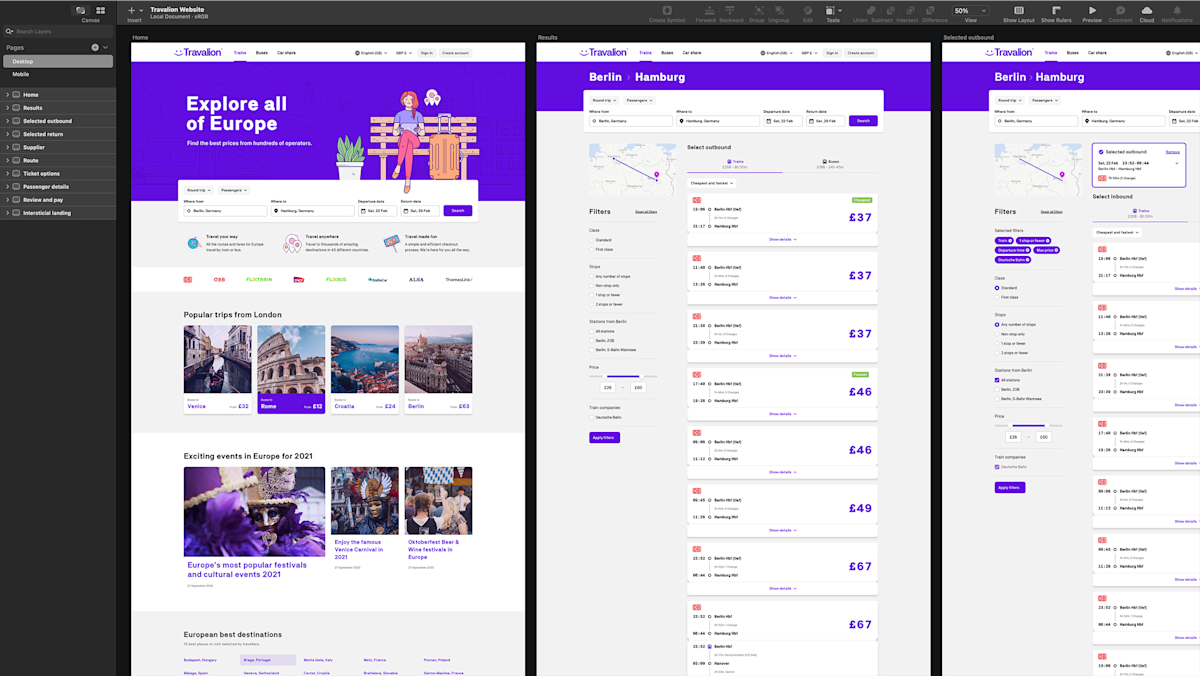1200x676 pixels.
Task: Check All stations box in Results filters
Action: pos(592,331)
